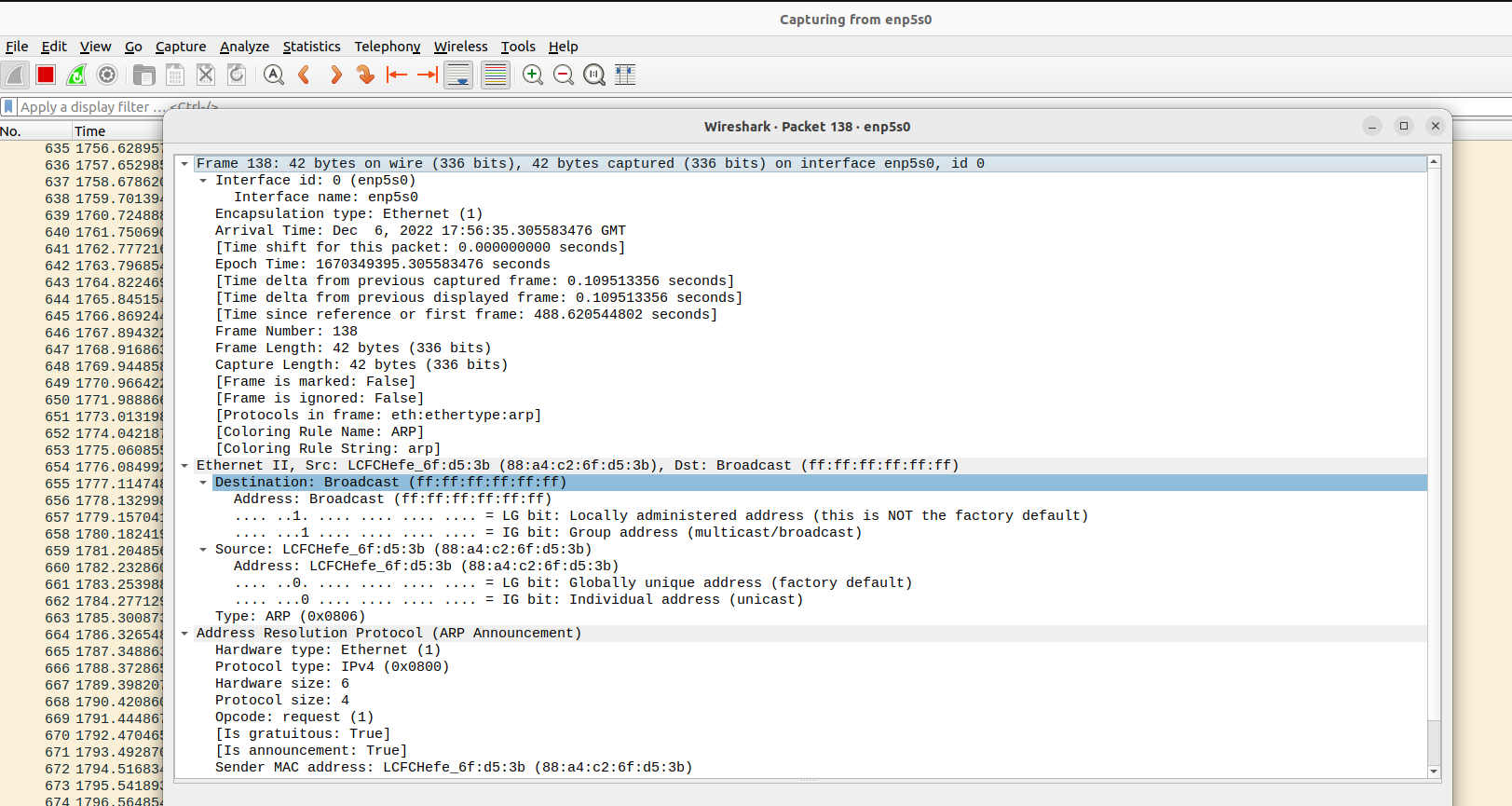The height and width of the screenshot is (806, 1512).
Task: Collapse Destination Broadcast subtree
Action: (203, 483)
